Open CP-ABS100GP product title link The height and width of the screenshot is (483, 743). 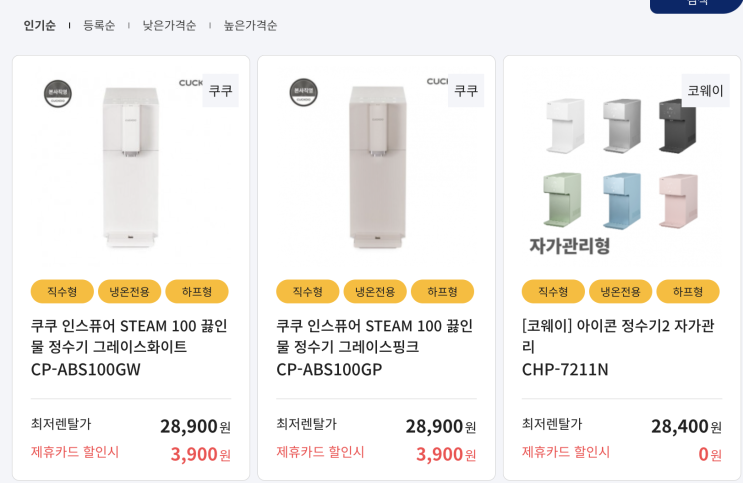[x=375, y=346]
